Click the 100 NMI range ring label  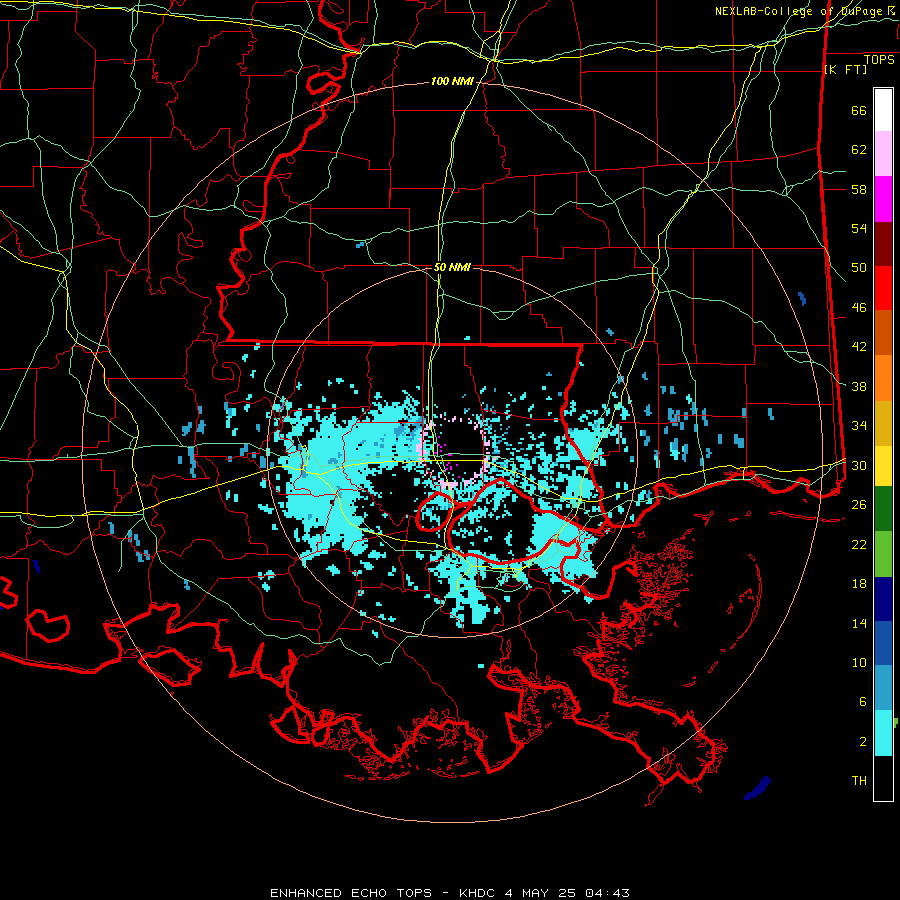pos(452,82)
